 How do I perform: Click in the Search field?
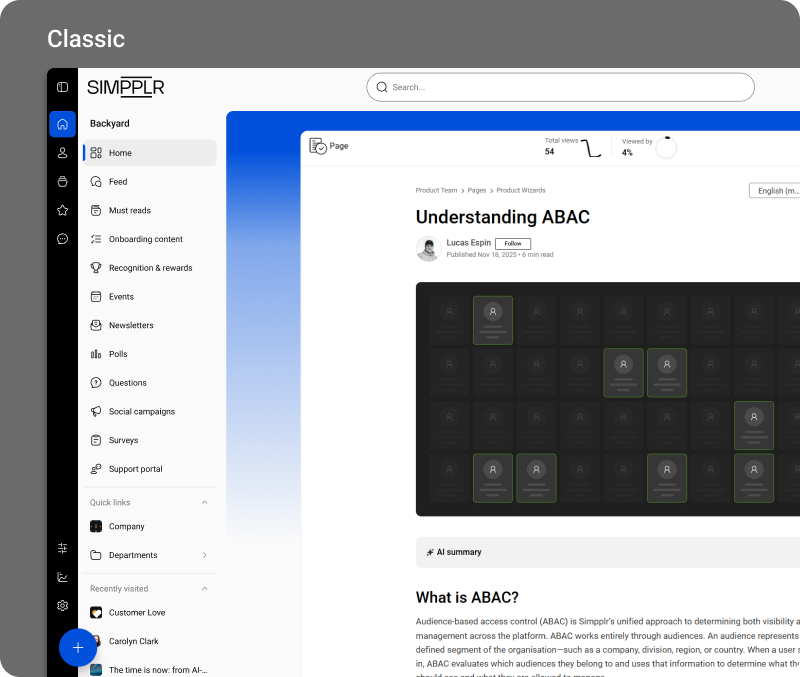coord(560,87)
